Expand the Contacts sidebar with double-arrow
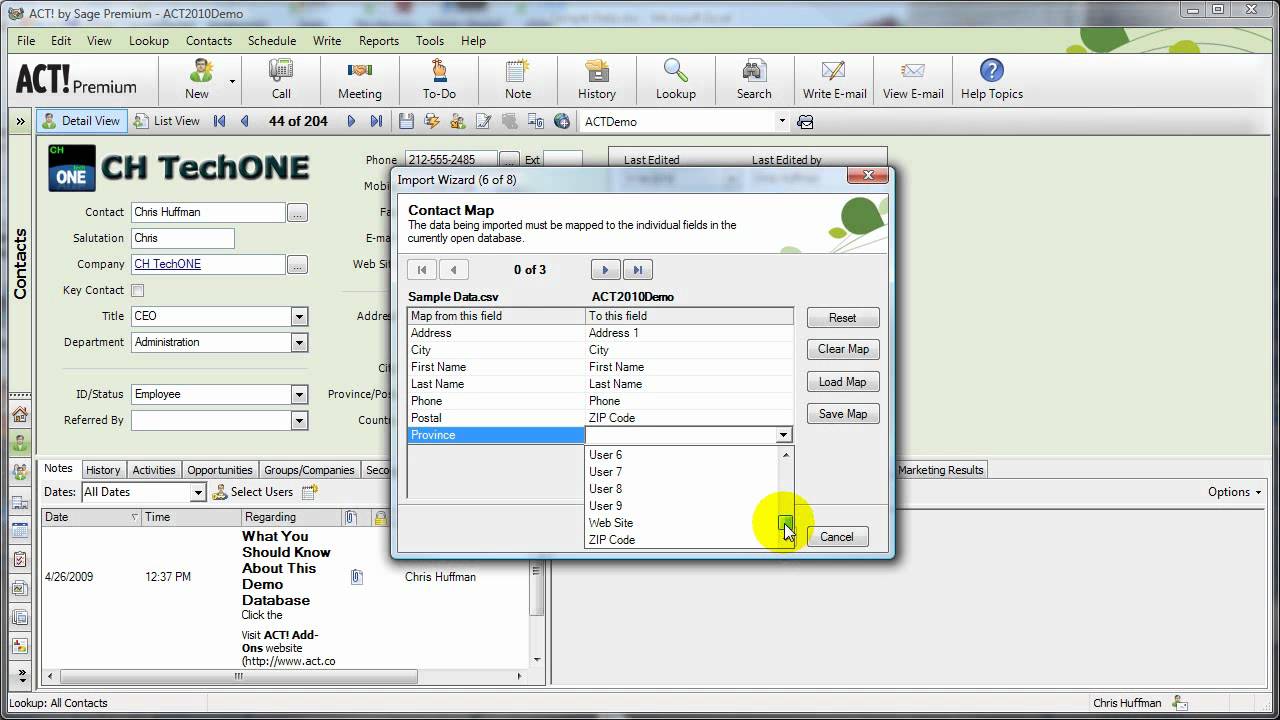 (x=20, y=121)
